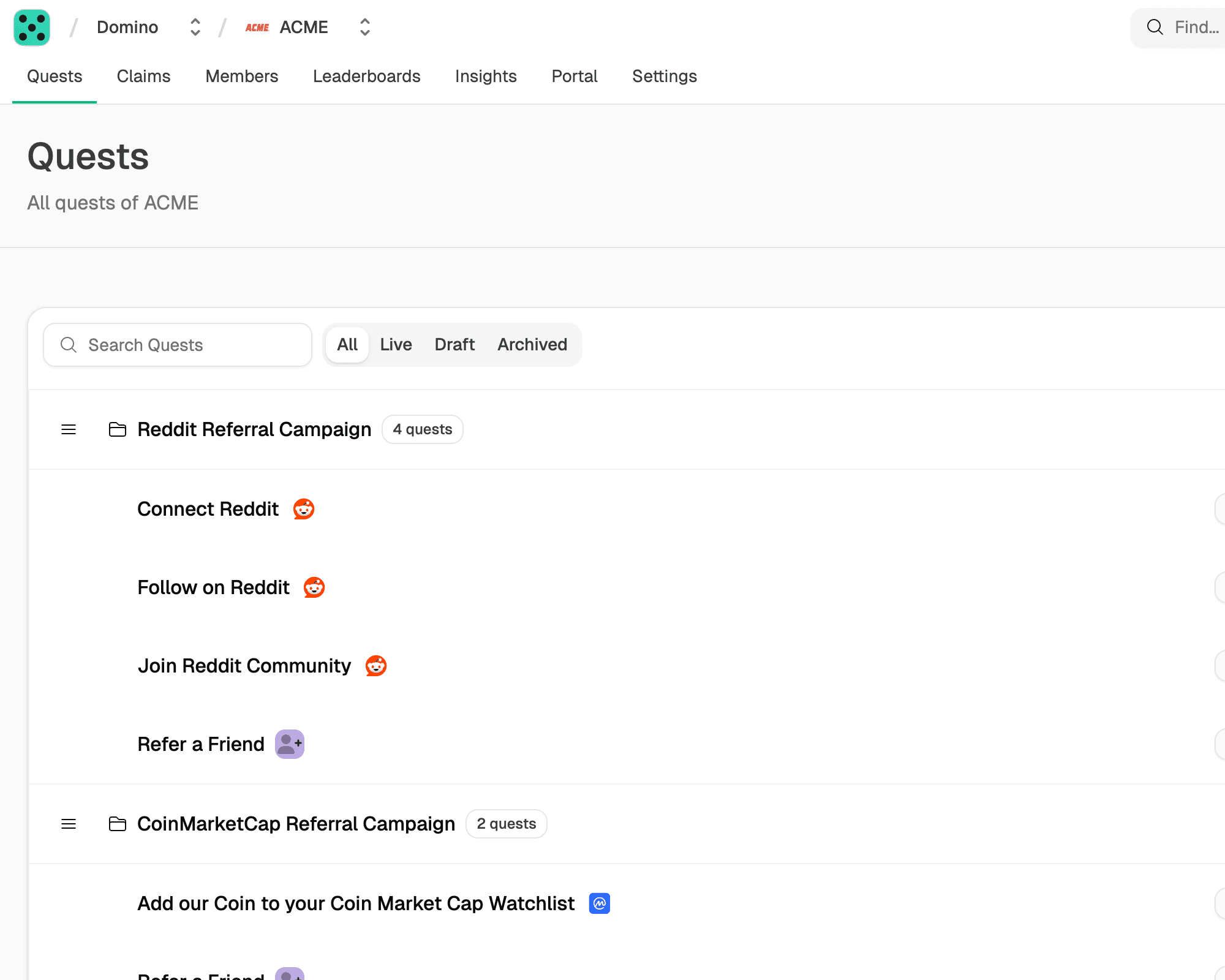Filter quests by Live status
The width and height of the screenshot is (1225, 980).
pyautogui.click(x=396, y=345)
